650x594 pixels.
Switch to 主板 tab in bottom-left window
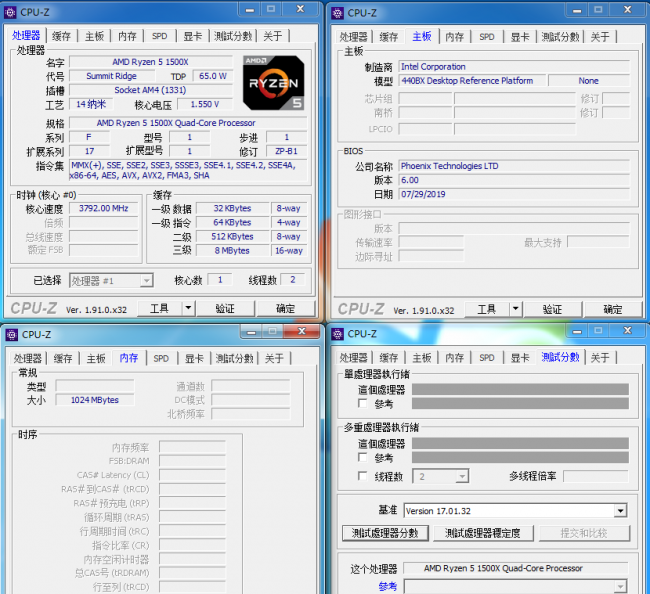pos(96,358)
